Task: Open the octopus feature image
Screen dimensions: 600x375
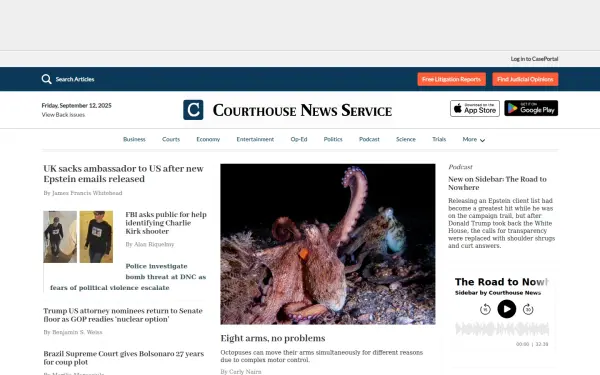Action: coord(328,244)
